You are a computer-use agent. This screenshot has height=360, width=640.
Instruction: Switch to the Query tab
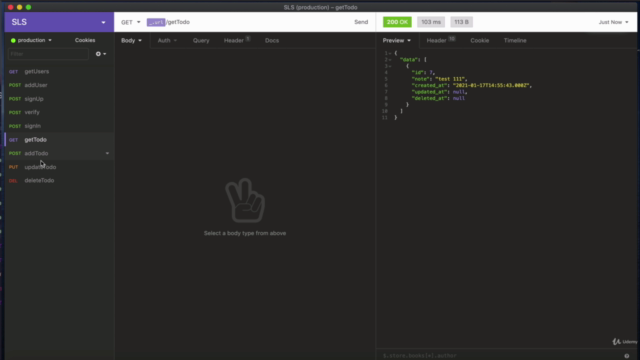coord(201,40)
